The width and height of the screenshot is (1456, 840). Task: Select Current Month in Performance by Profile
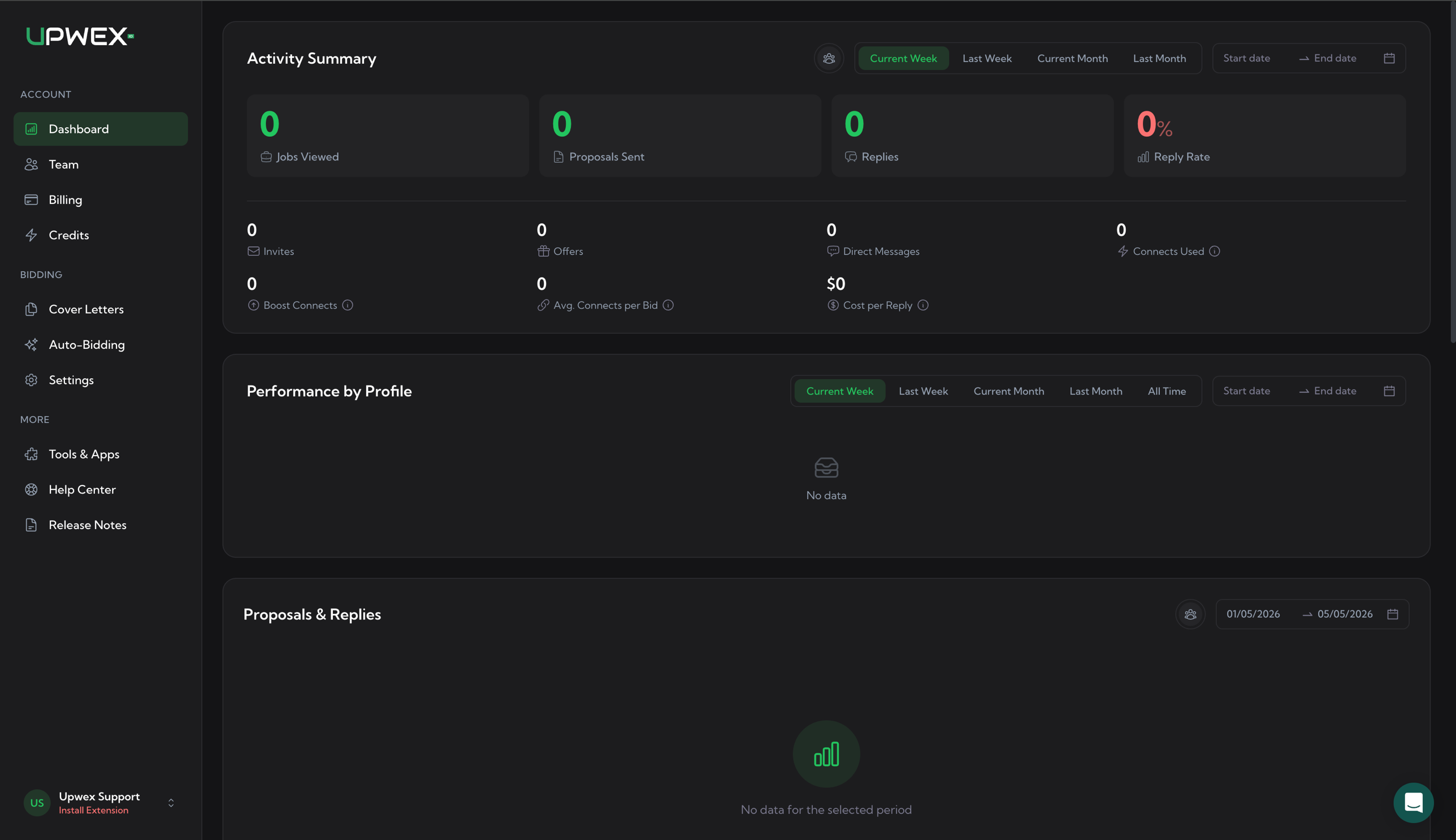[1008, 391]
